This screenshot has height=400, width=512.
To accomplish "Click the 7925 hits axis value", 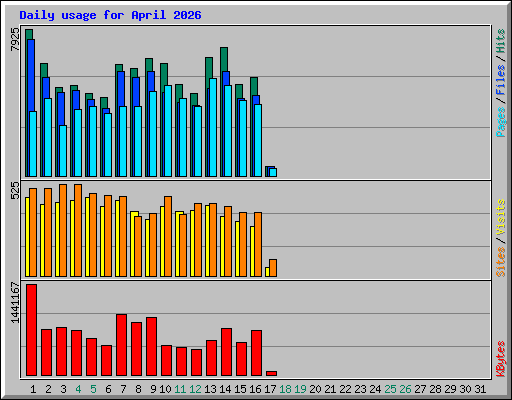I will click(x=15, y=39).
